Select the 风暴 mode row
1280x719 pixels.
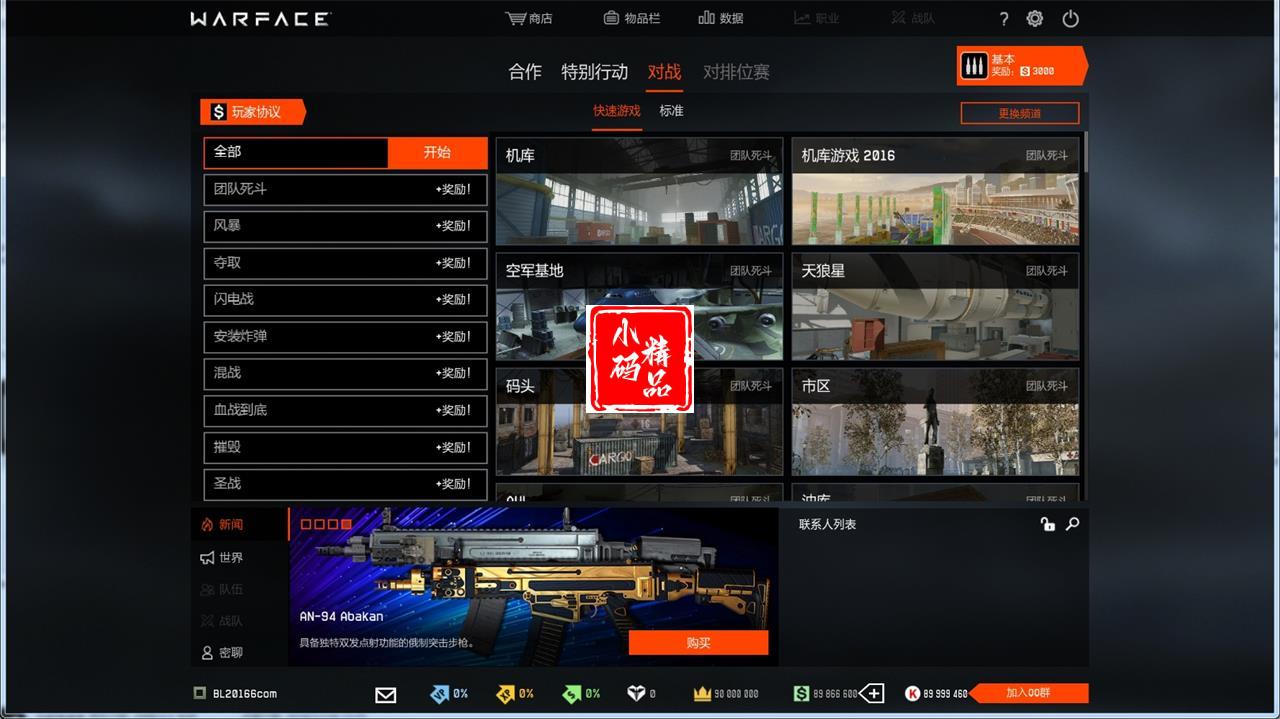(345, 226)
